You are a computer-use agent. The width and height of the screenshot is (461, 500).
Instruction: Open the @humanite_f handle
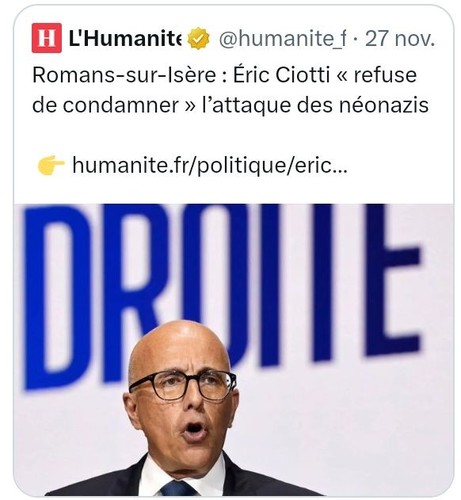283,39
